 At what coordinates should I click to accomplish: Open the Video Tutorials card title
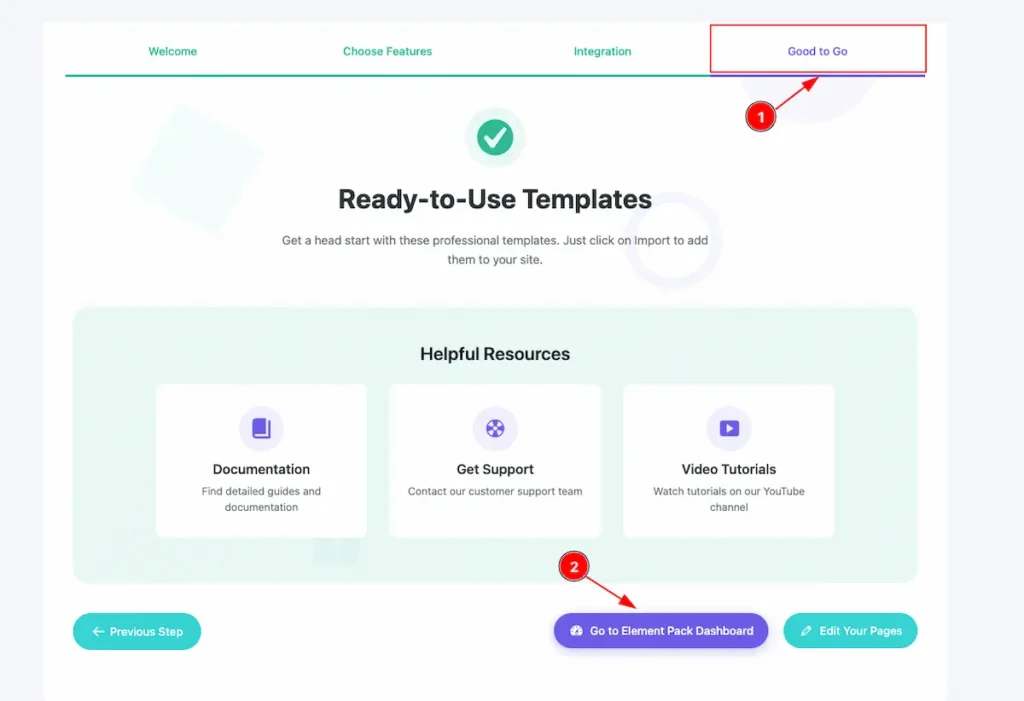729,469
